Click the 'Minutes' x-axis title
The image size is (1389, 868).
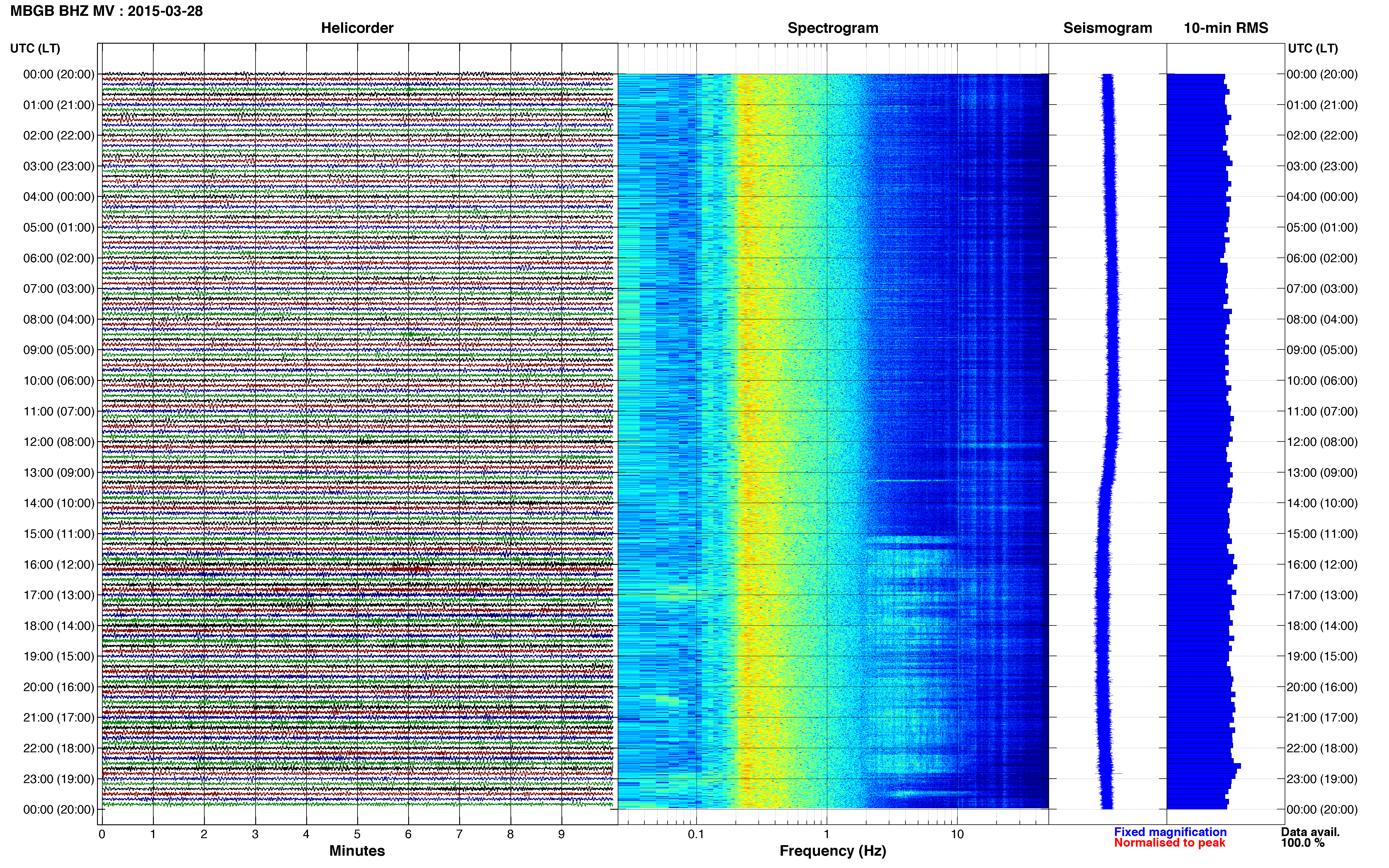[357, 851]
